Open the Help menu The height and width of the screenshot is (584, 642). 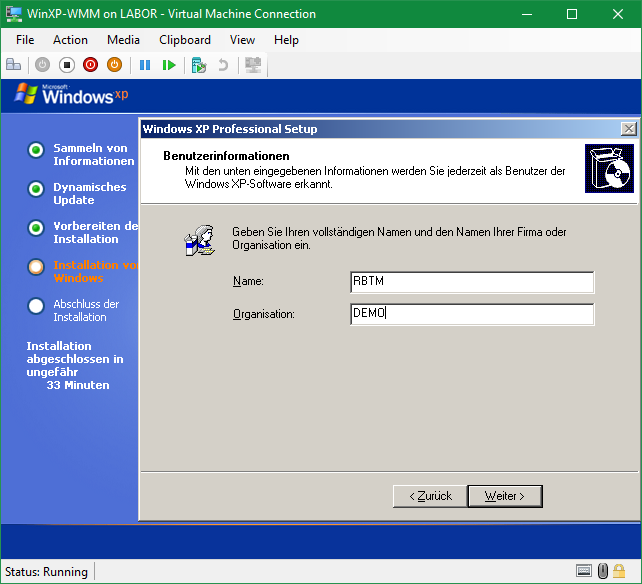pos(286,40)
